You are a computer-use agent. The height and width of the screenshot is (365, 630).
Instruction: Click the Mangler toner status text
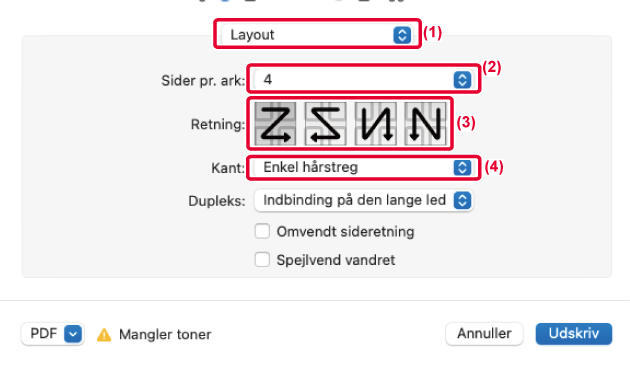coord(165,334)
